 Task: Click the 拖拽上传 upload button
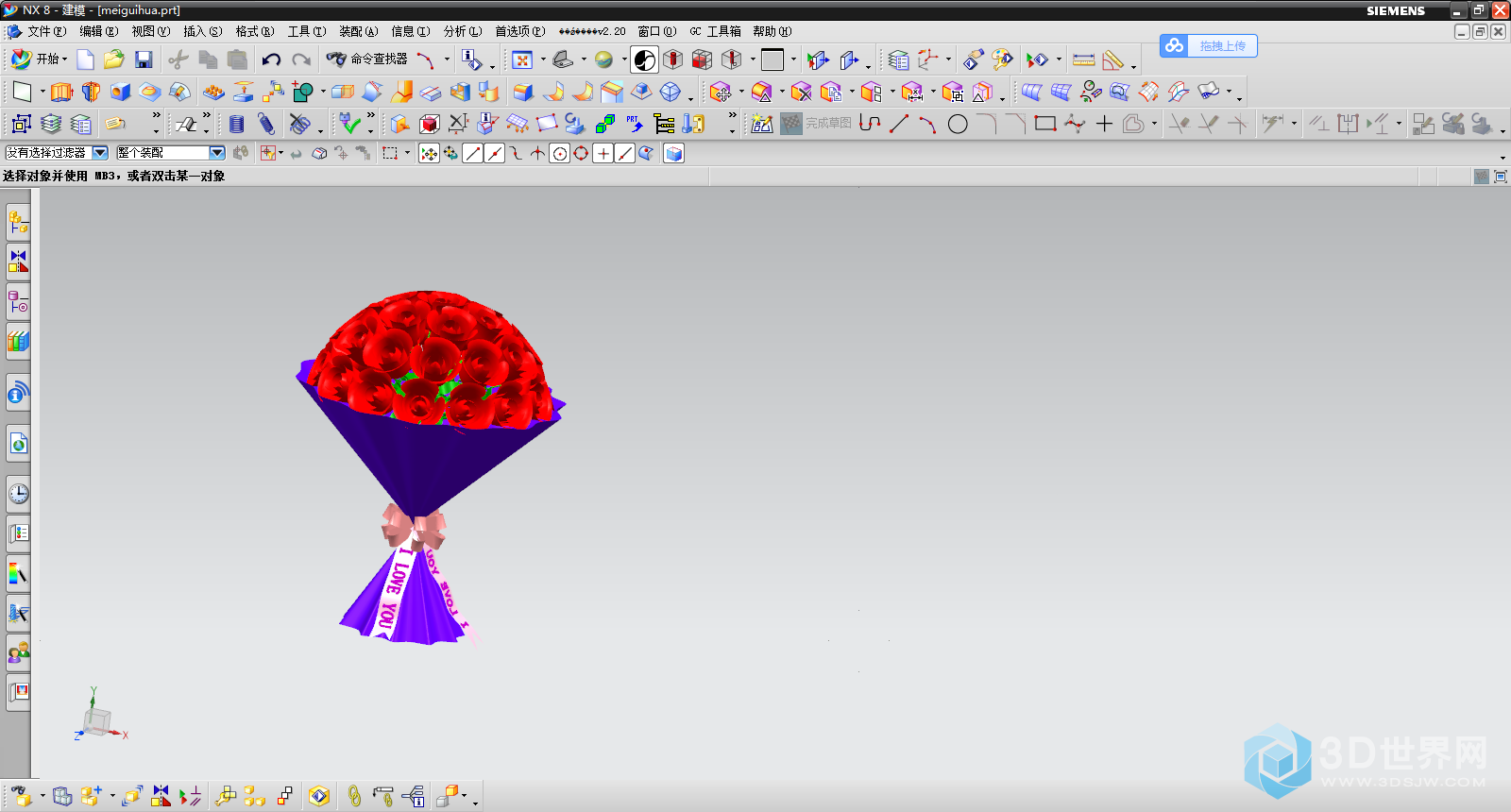(1209, 45)
